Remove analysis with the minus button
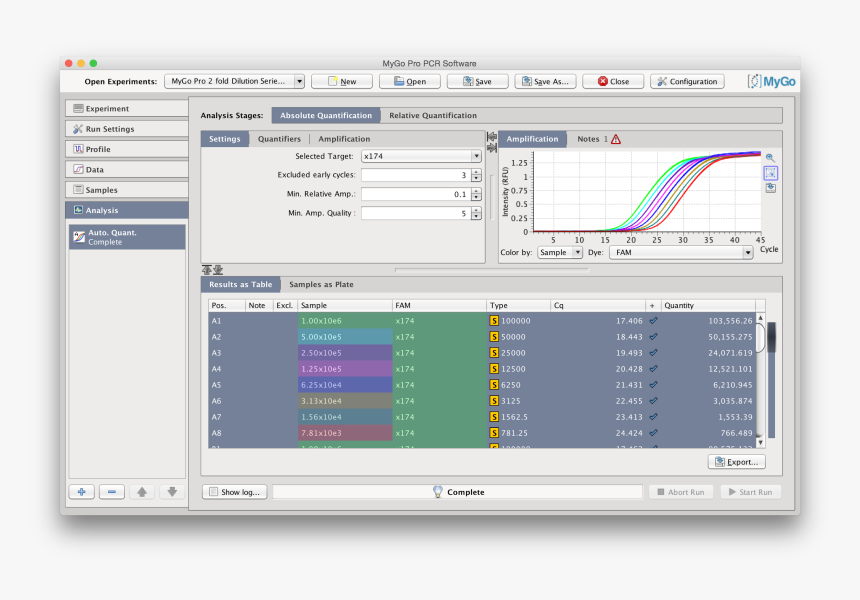 tap(112, 492)
